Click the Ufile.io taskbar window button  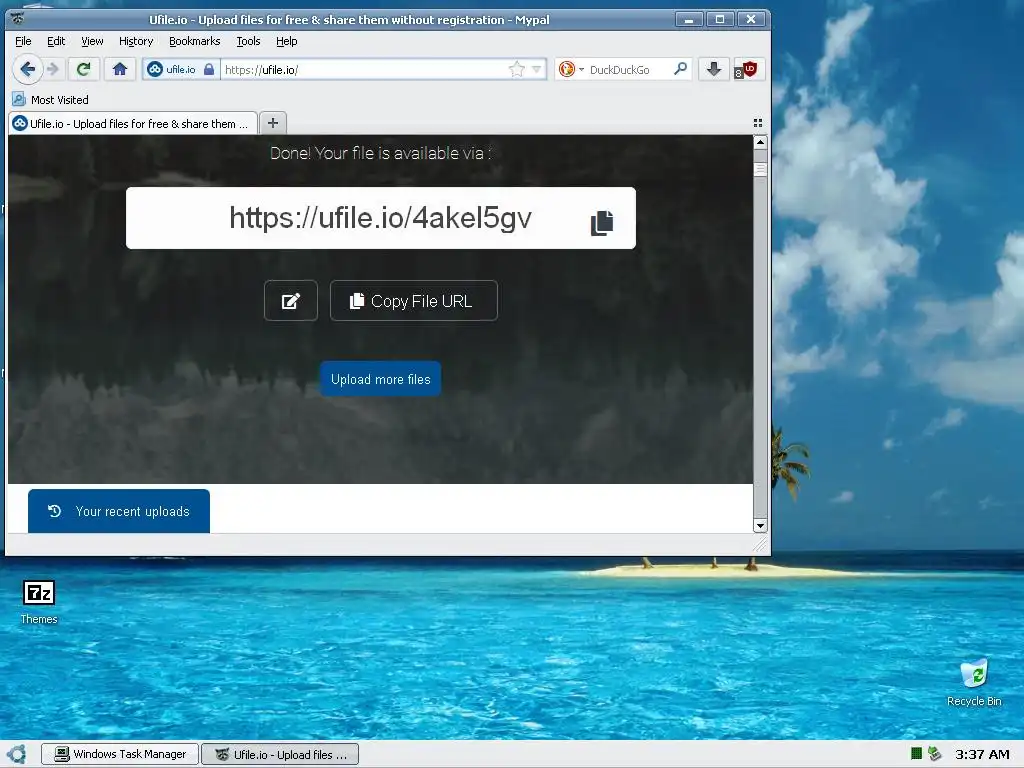tap(280, 754)
